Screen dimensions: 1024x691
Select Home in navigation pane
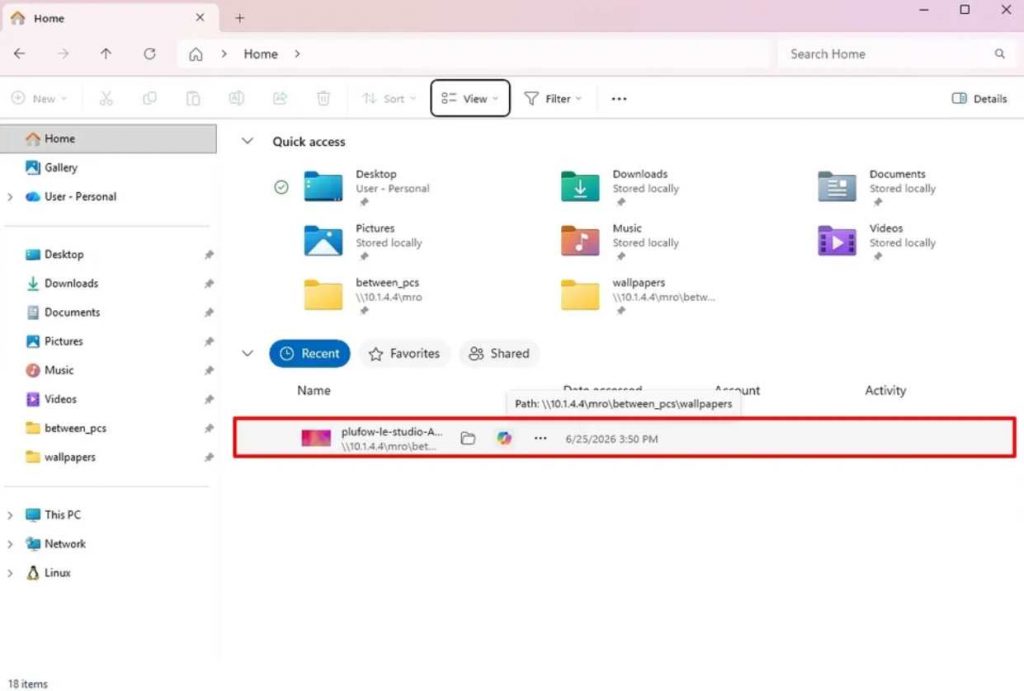point(108,138)
